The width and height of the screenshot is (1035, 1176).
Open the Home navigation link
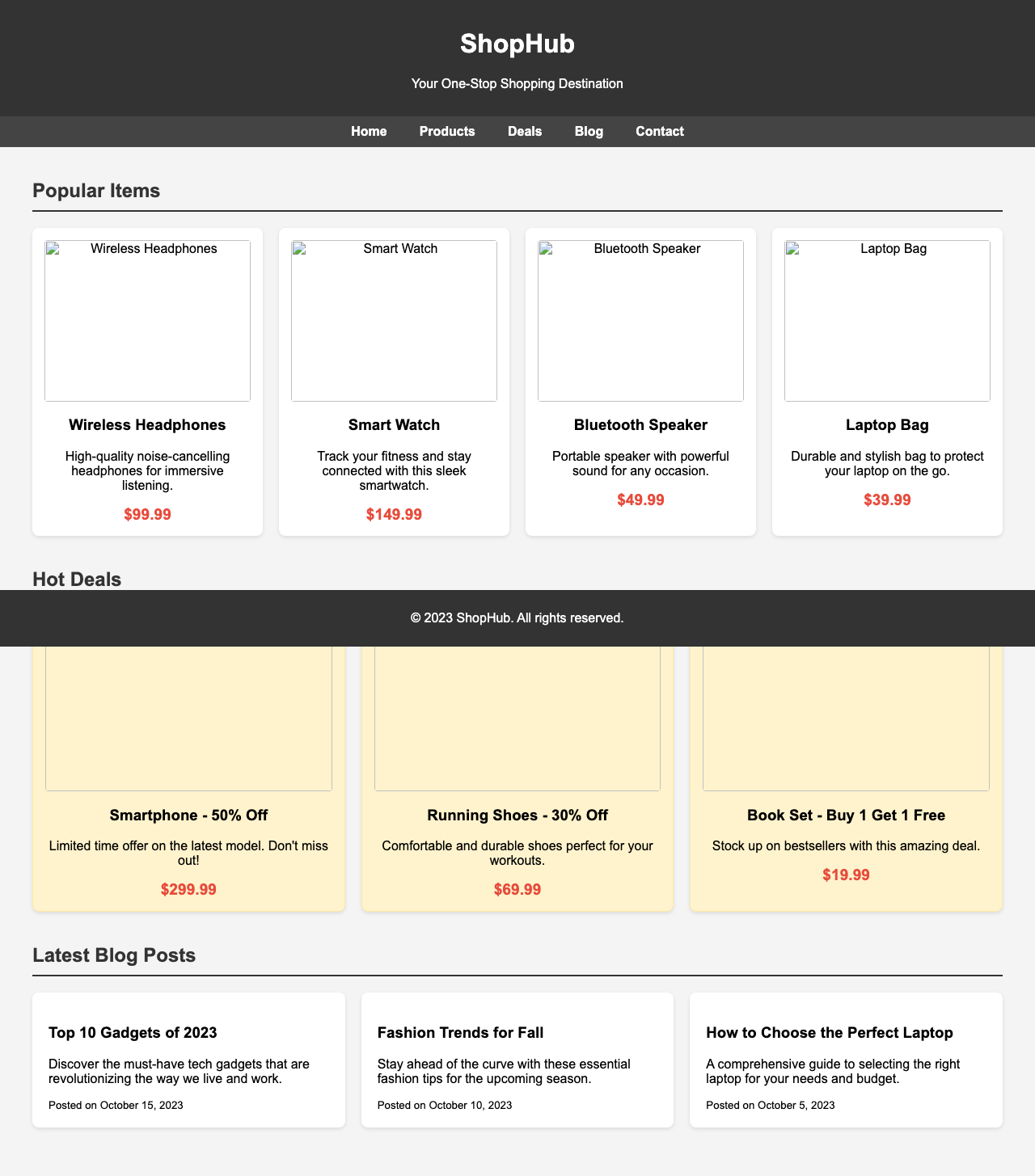(369, 131)
